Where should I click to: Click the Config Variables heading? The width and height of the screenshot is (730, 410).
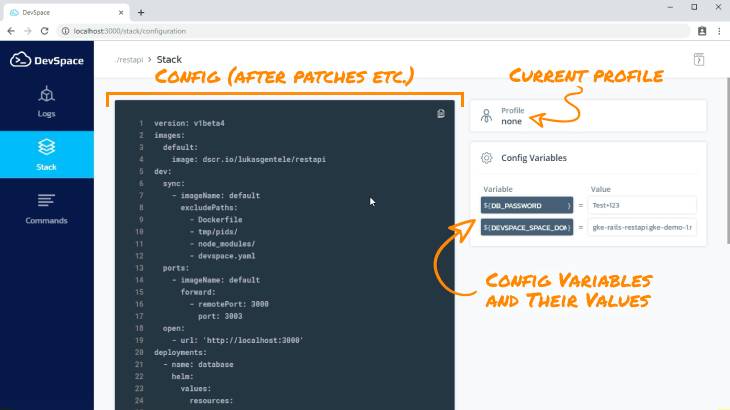(x=534, y=158)
